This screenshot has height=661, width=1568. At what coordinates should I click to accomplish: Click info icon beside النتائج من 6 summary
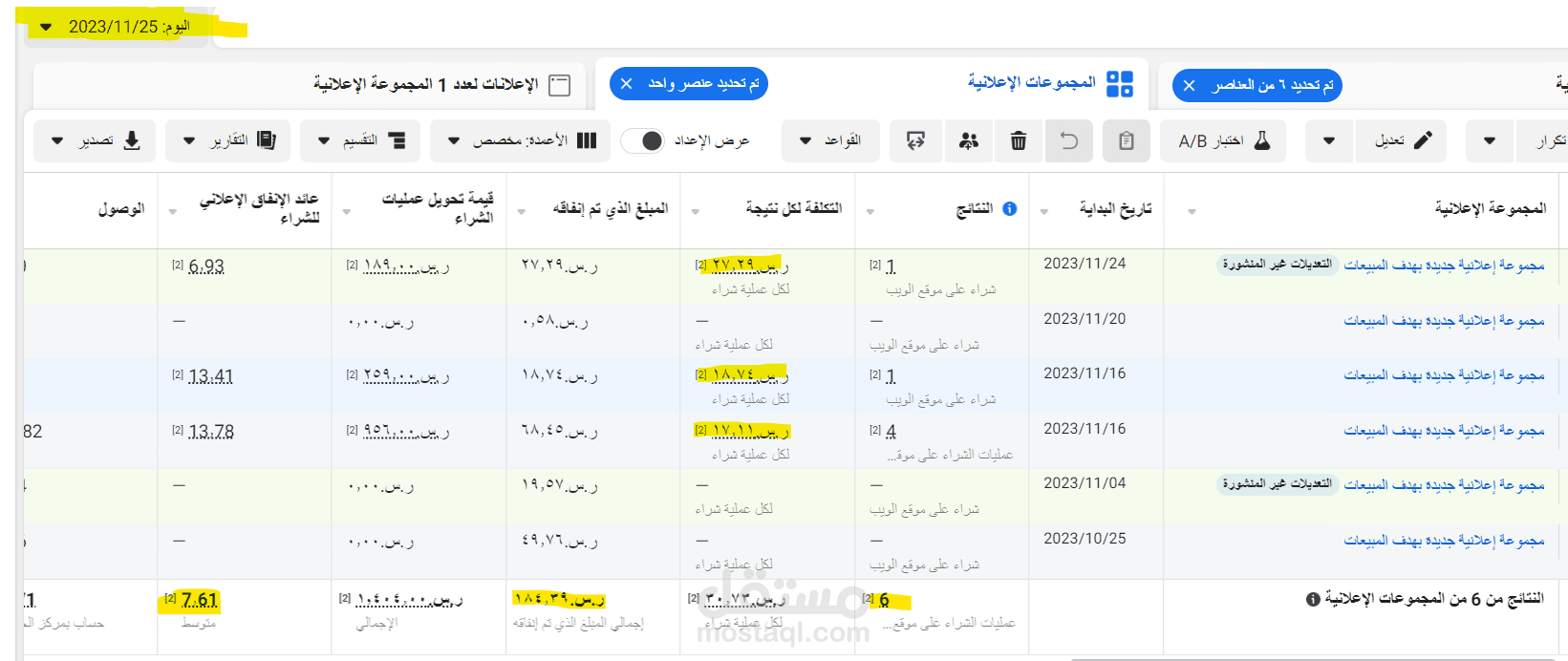coord(1313,600)
